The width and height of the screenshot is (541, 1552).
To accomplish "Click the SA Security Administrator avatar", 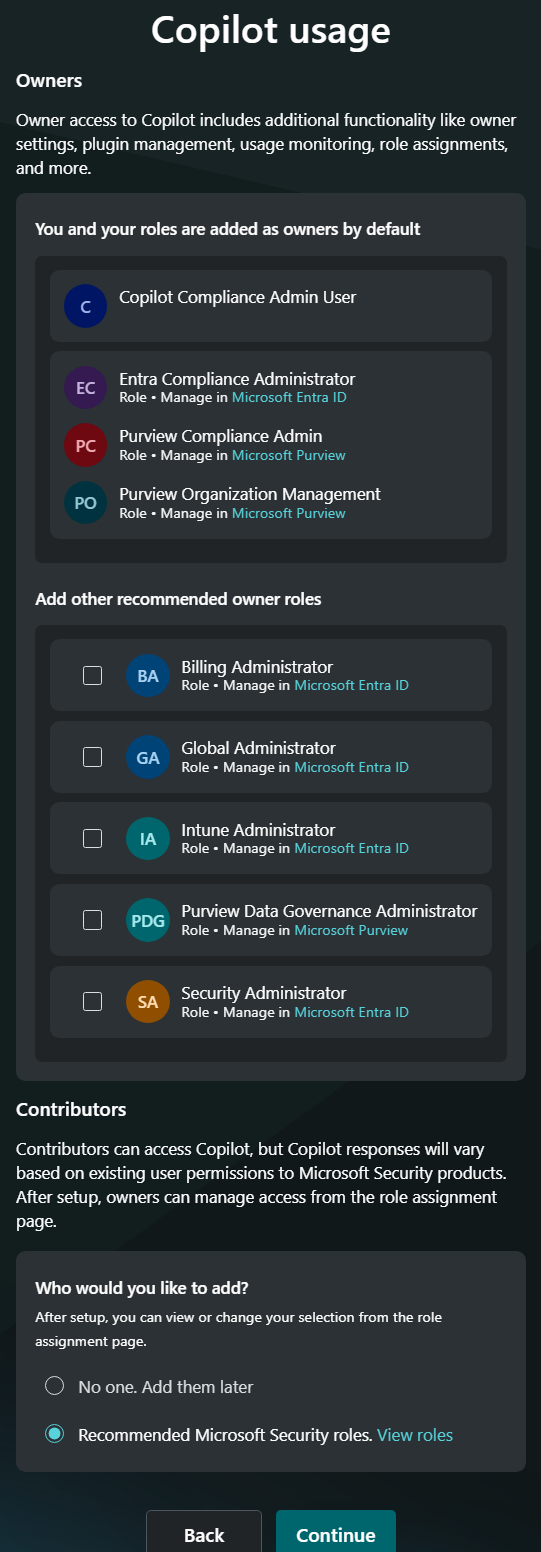I will point(148,1002).
